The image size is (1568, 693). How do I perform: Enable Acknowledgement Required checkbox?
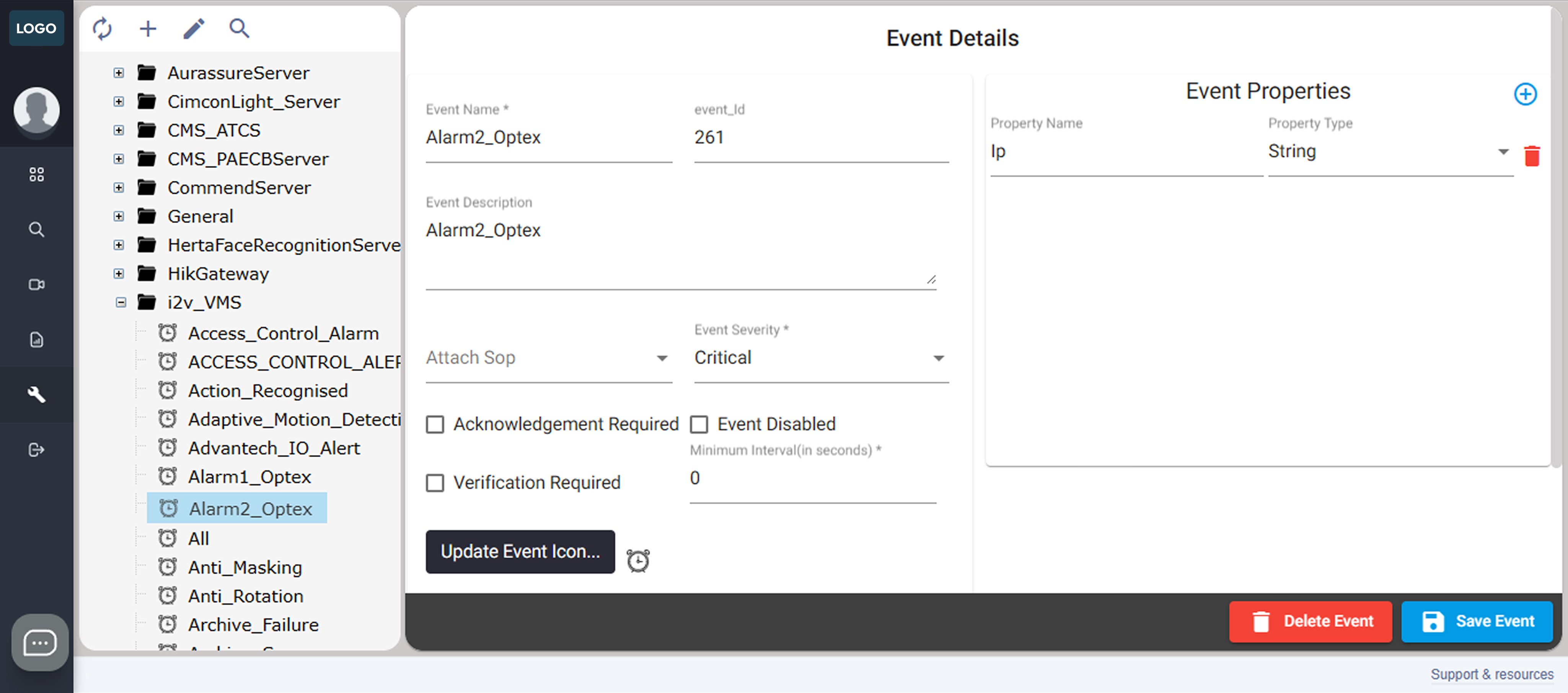click(x=435, y=424)
